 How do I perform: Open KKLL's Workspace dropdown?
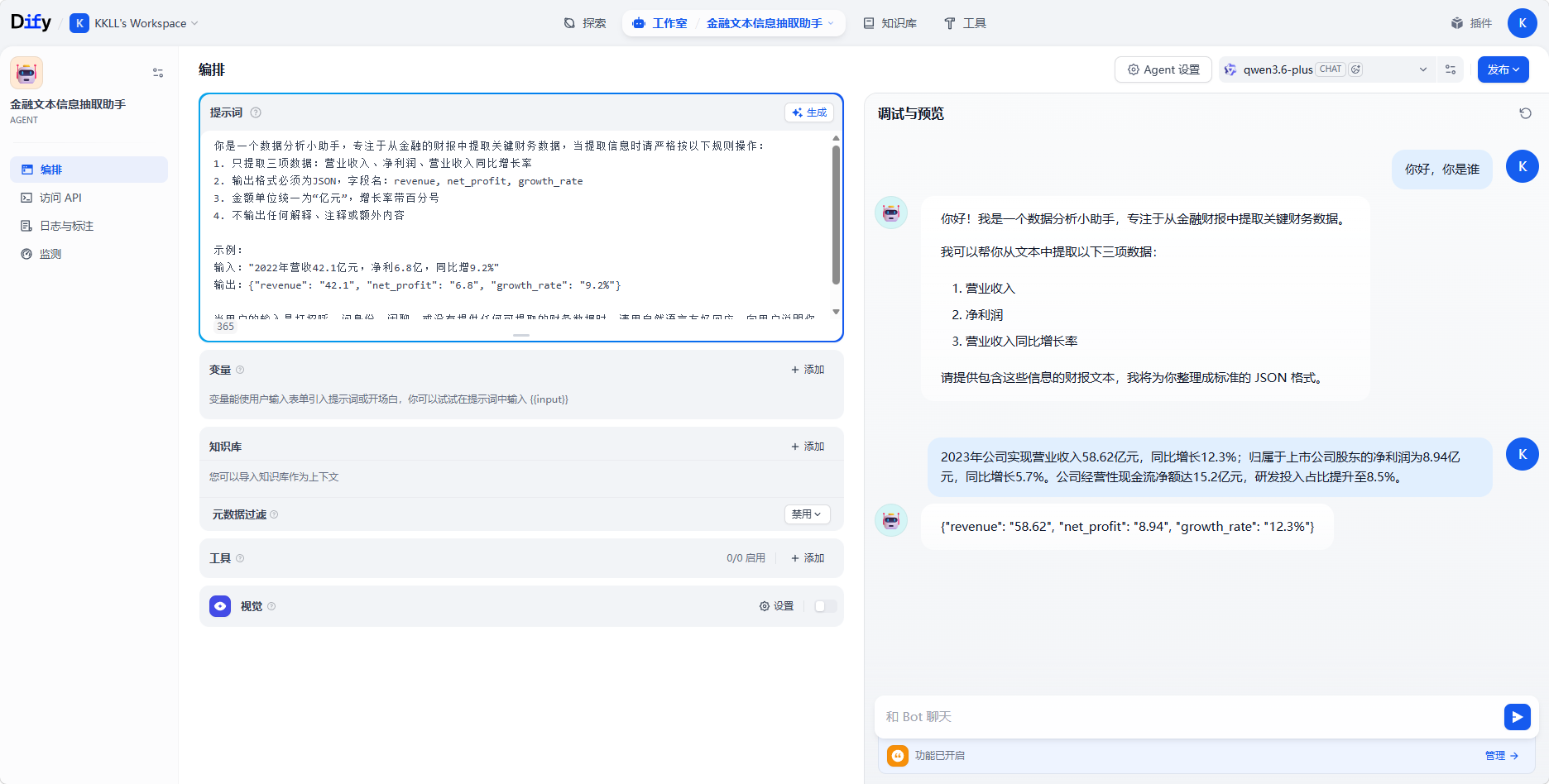[135, 23]
